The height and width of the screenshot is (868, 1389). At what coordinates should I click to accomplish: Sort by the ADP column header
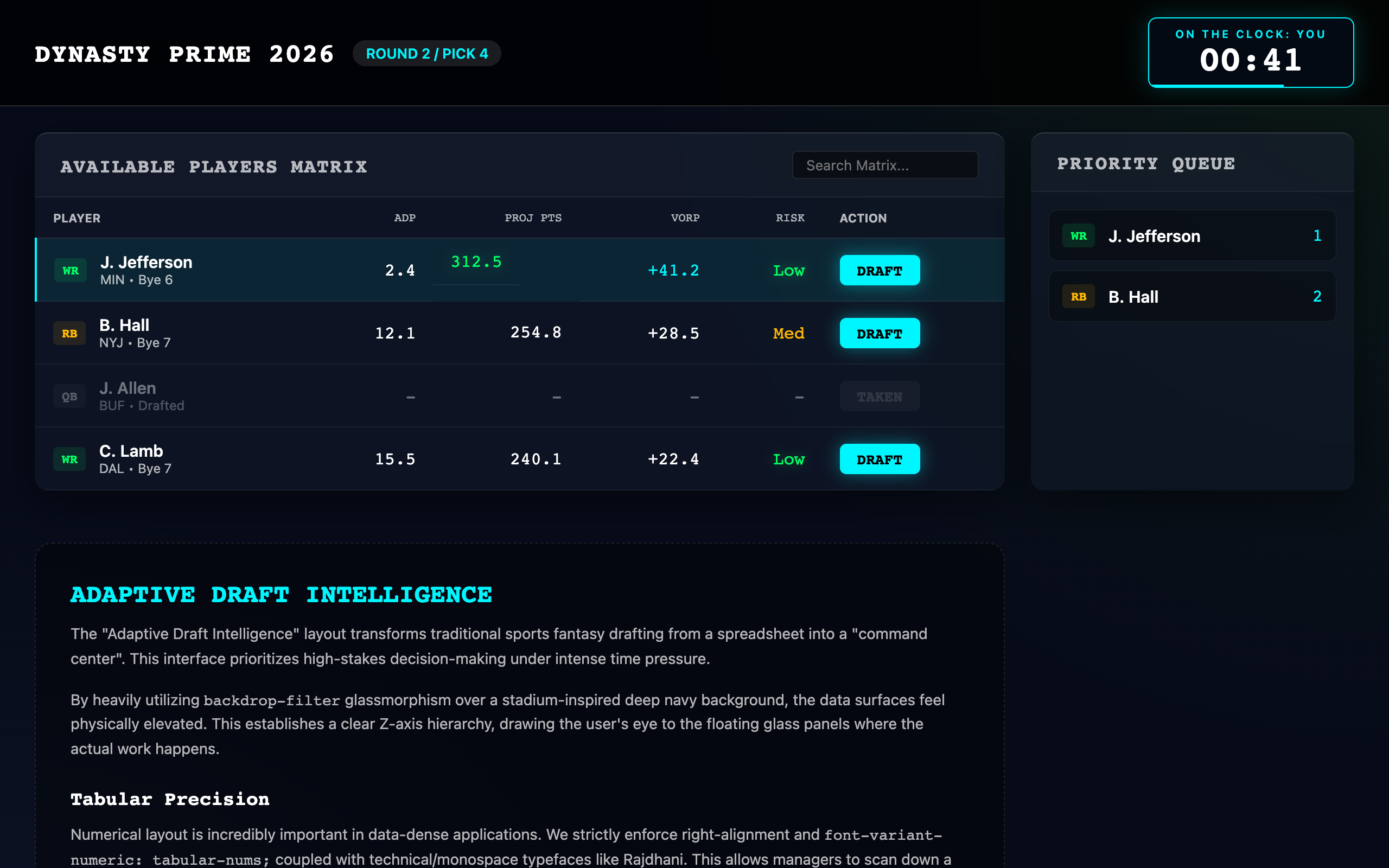[405, 218]
